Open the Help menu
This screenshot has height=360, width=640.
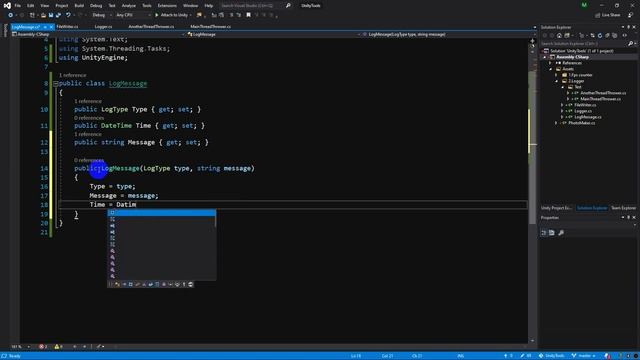click(209, 6)
